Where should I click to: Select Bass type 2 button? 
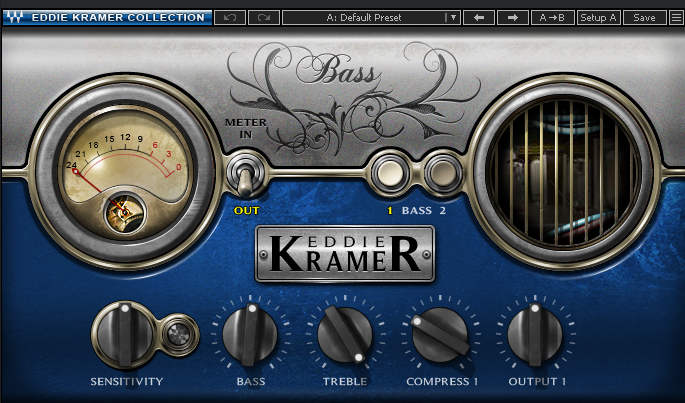pyautogui.click(x=443, y=174)
